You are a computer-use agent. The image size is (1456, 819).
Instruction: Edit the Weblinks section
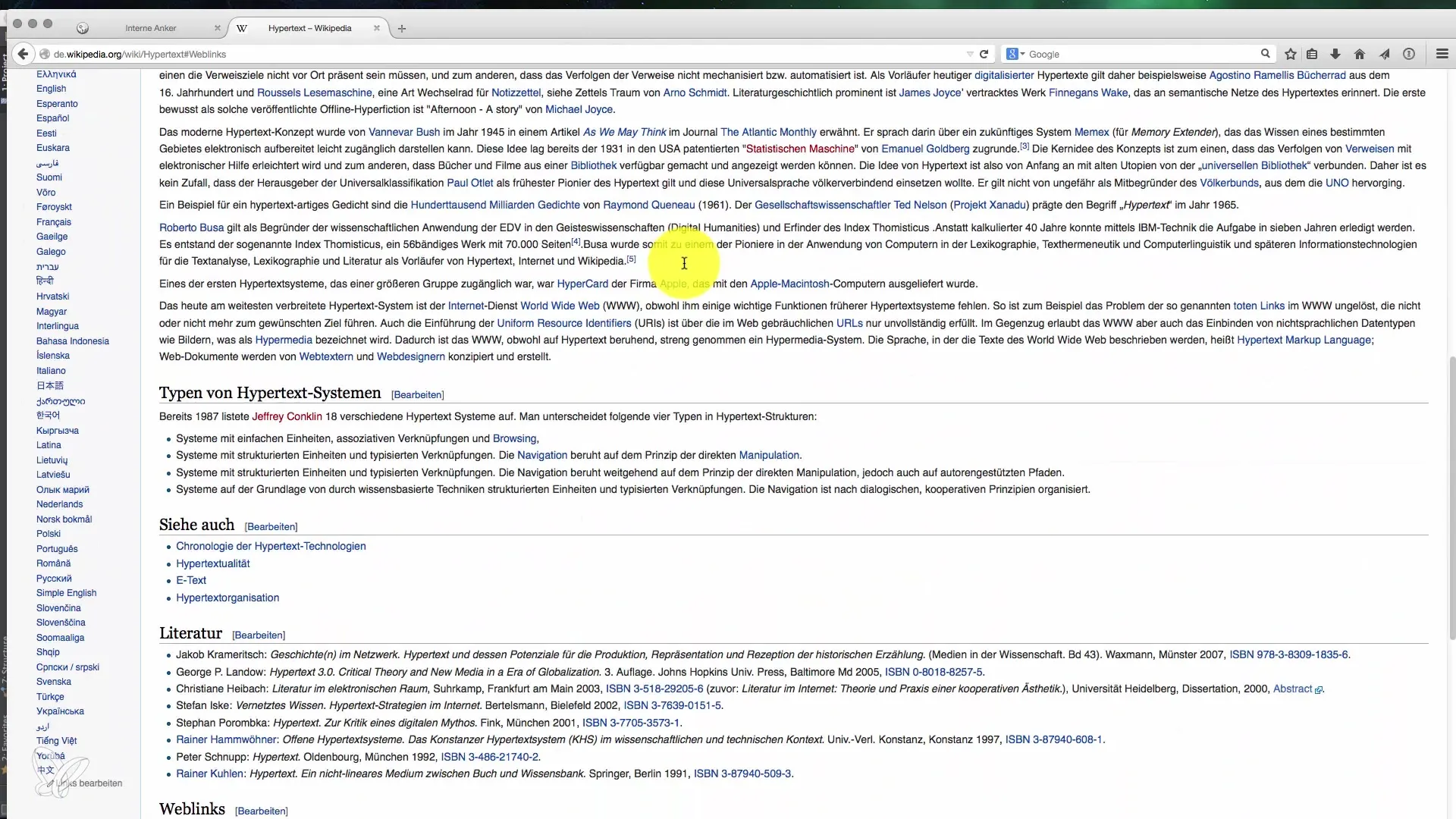click(x=262, y=811)
